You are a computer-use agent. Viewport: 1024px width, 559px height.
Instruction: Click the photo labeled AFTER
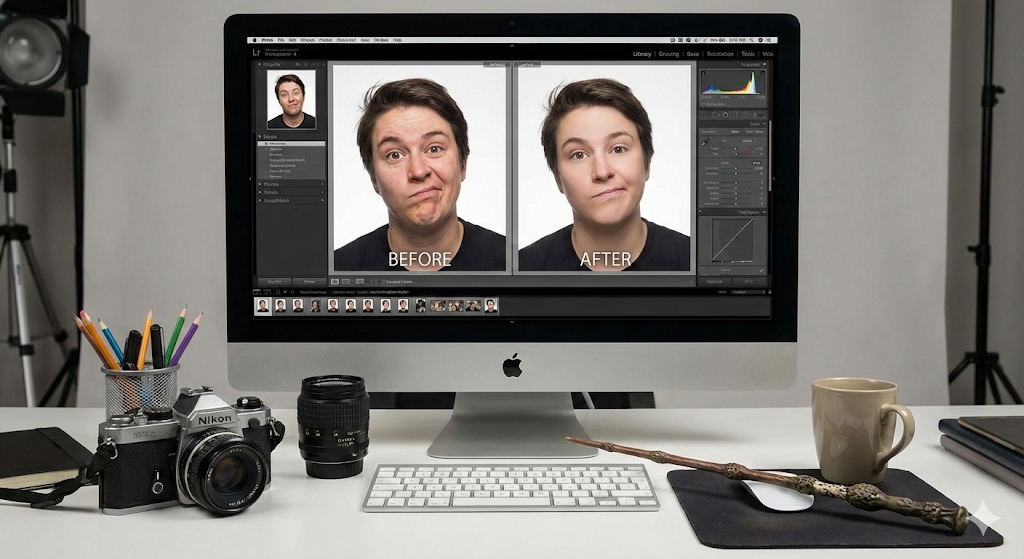604,168
